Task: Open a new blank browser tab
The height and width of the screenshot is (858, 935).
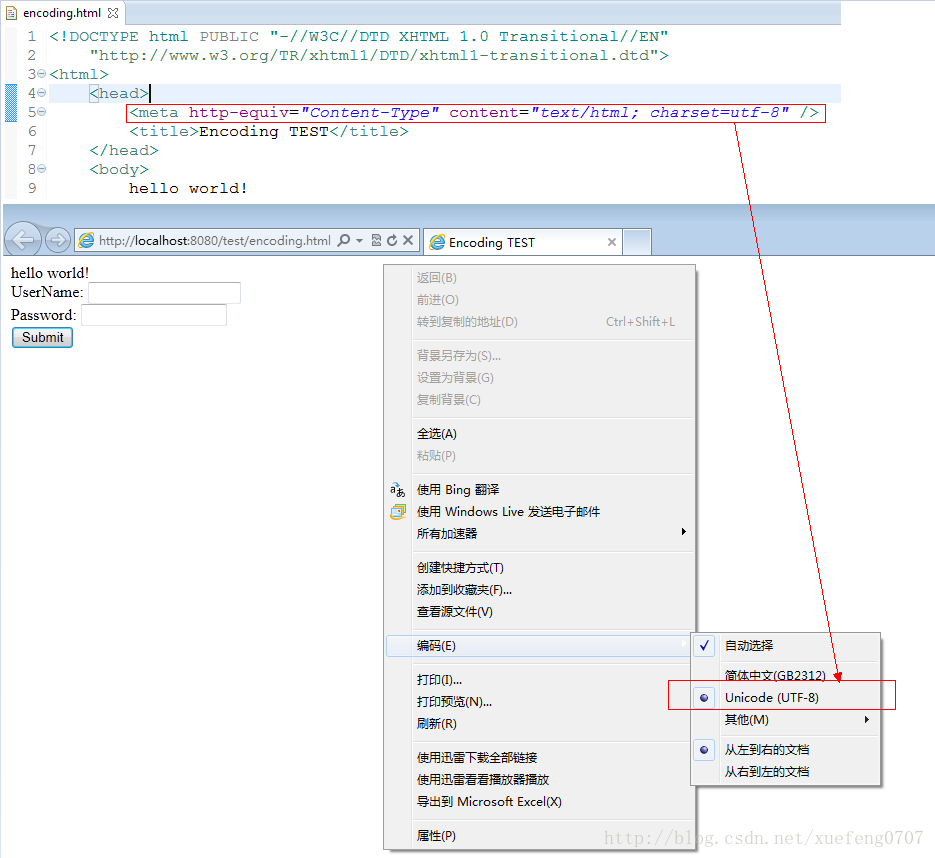Action: (637, 242)
